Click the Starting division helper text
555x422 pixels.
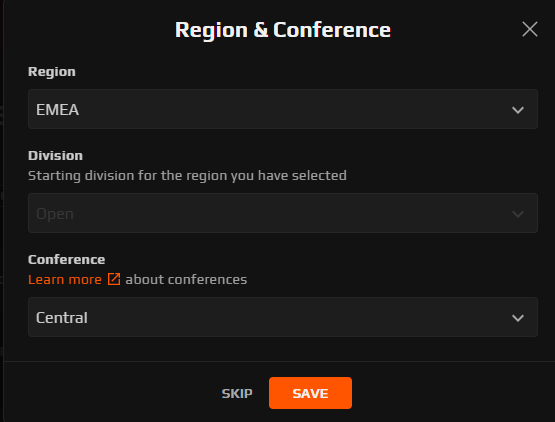[187, 176]
